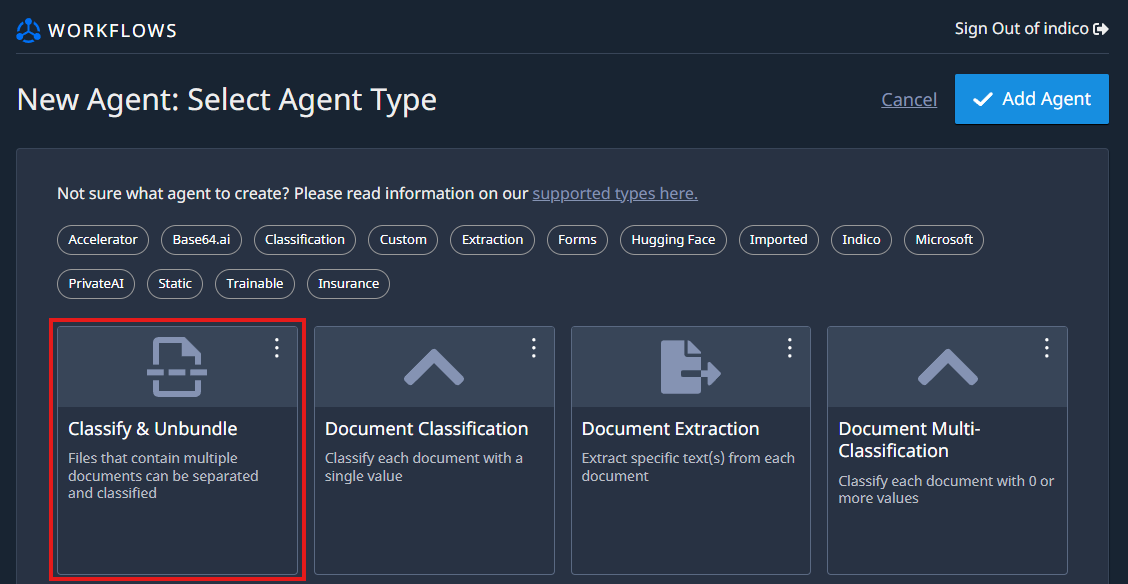Click the Document Multi-Classification chevron icon
1128x584 pixels.
point(947,367)
